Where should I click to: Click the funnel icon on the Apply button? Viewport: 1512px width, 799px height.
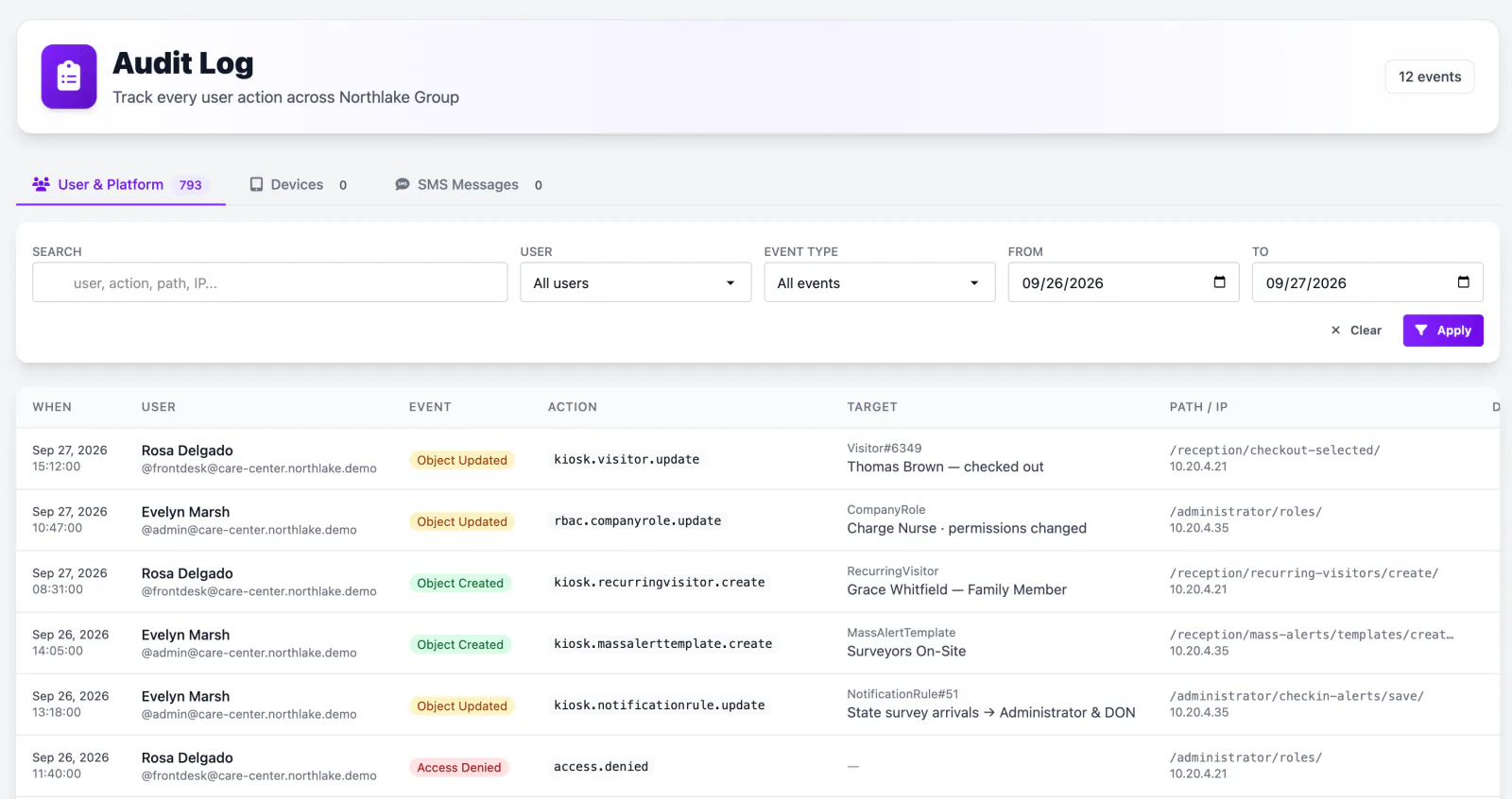1421,331
